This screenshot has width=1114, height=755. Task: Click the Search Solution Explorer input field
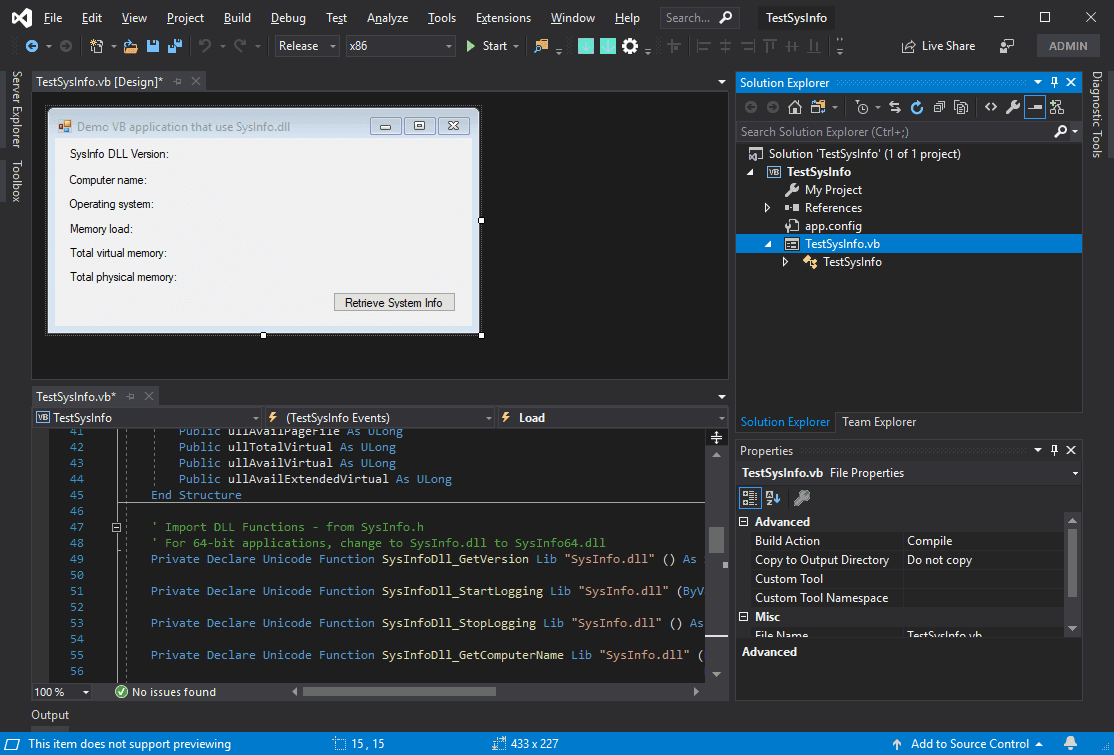(894, 131)
